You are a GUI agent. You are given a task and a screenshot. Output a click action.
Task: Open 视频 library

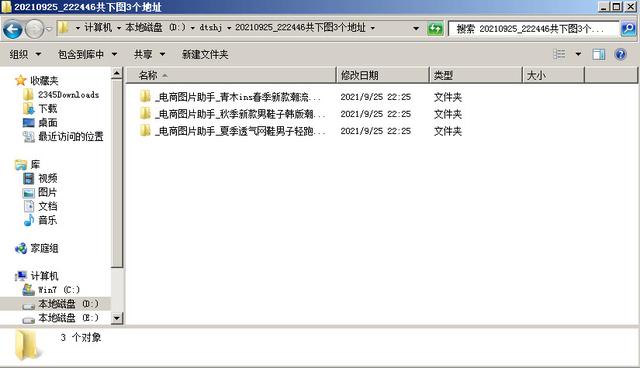(48, 178)
